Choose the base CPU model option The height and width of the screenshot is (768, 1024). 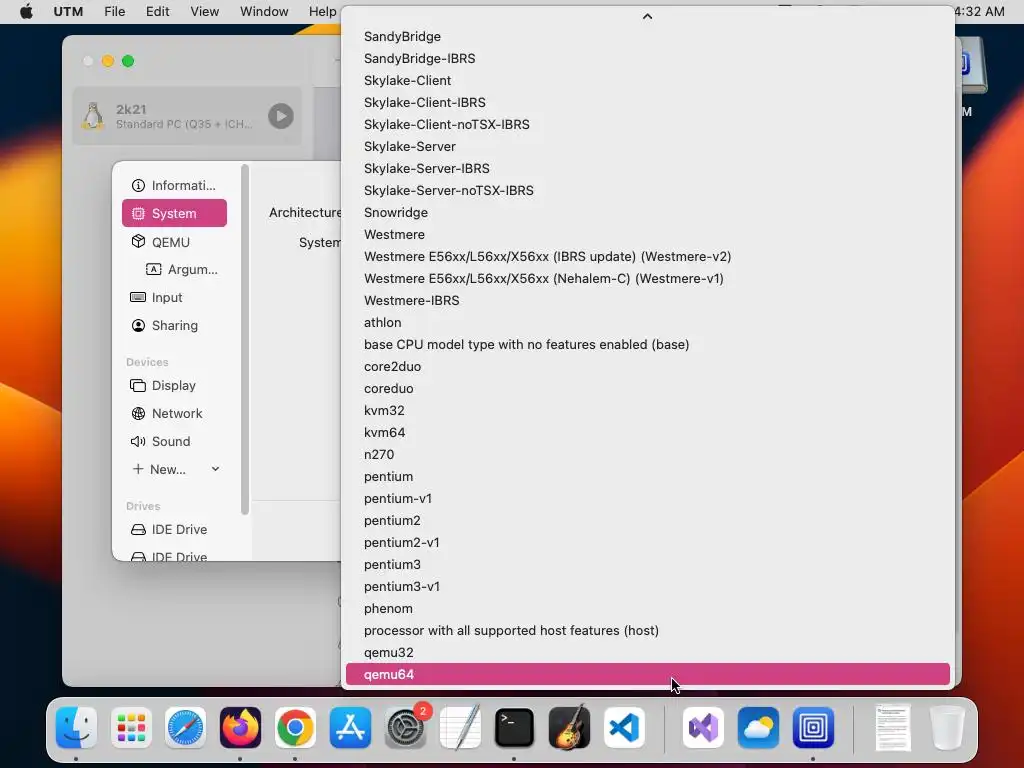(x=647, y=344)
